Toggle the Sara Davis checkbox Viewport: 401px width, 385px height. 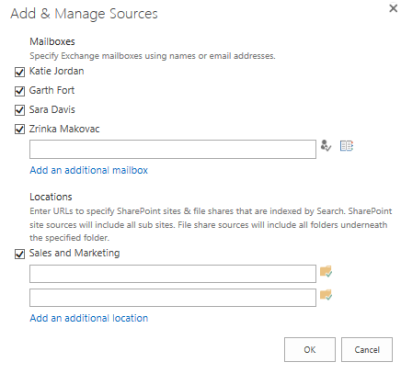20,110
